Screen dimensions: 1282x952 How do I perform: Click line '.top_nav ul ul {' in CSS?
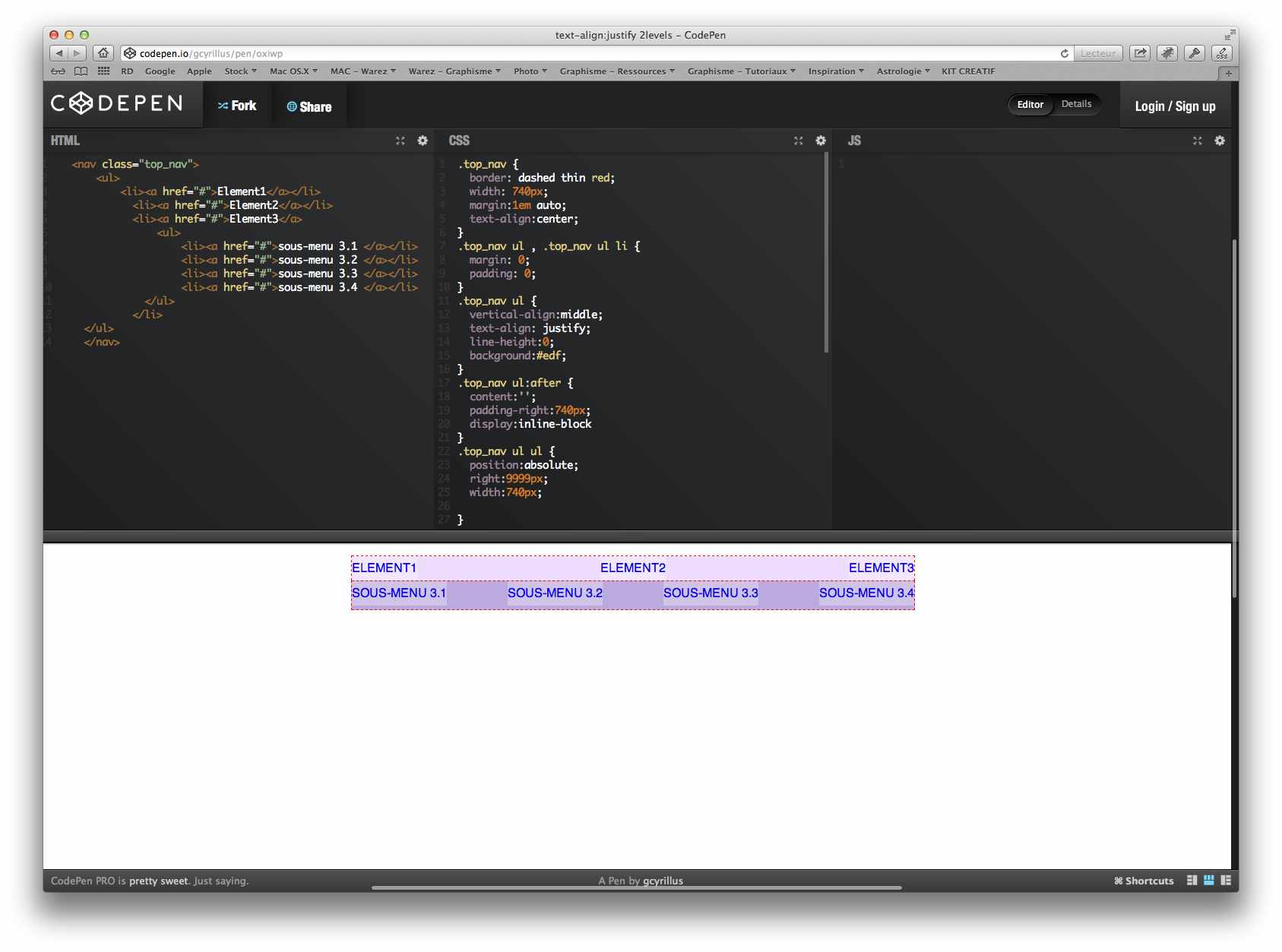pyautogui.click(x=507, y=451)
